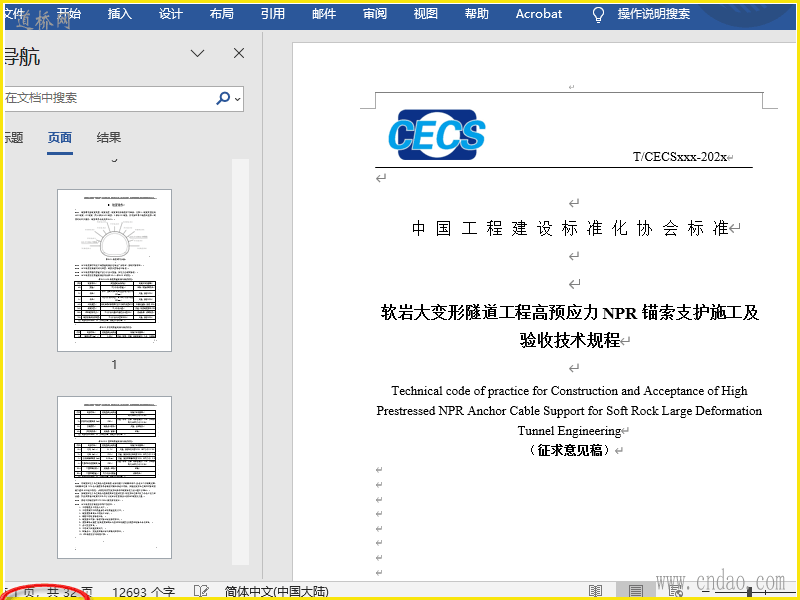The image size is (800, 600).
Task: Click the 12693 个字 word count
Action: coord(143,592)
